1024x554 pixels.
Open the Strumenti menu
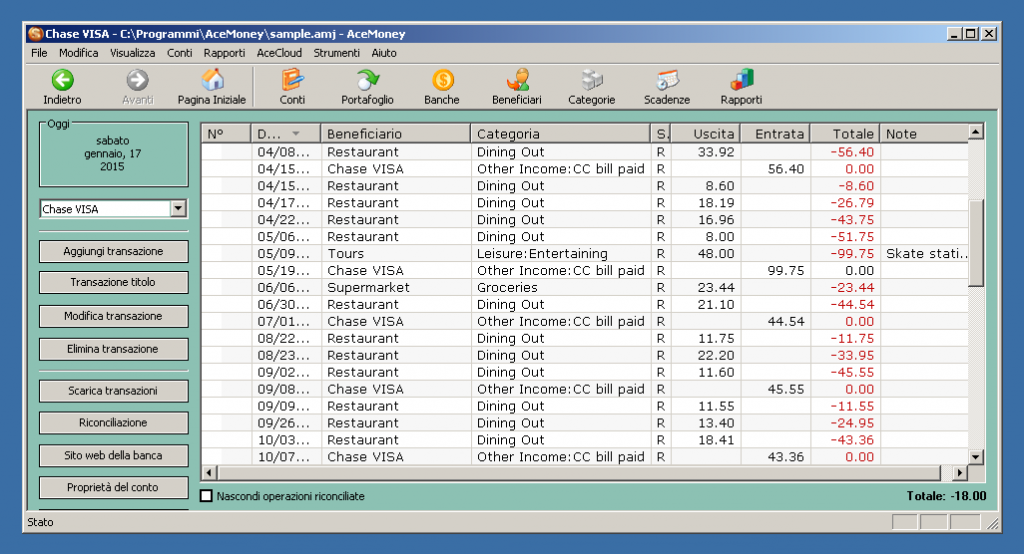[336, 53]
